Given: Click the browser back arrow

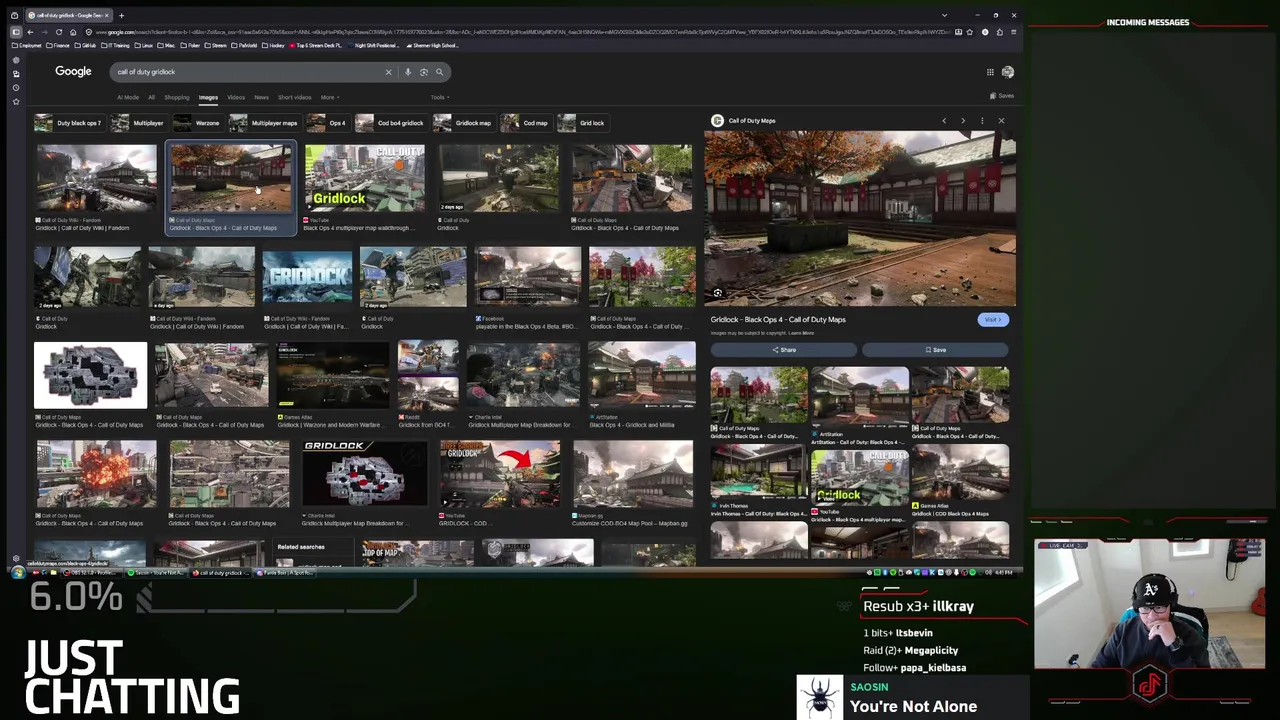Looking at the screenshot, I should 30,32.
